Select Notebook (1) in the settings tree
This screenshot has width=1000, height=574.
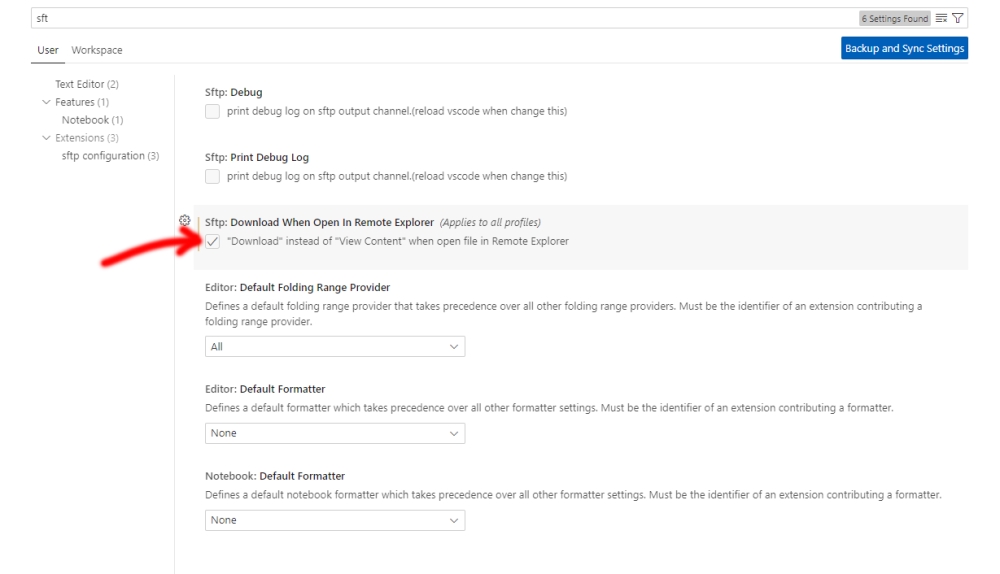pyautogui.click(x=92, y=120)
